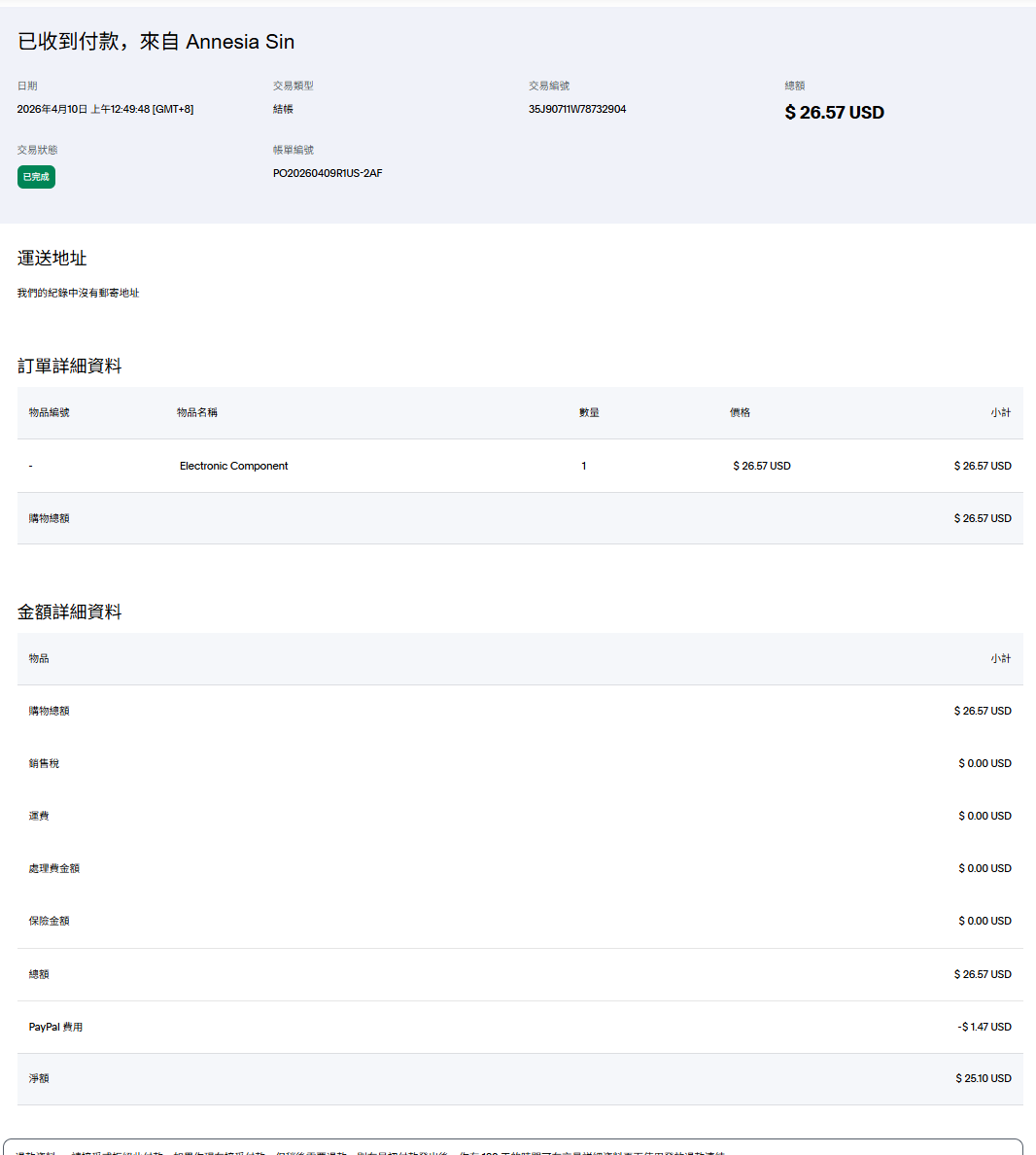Click the 金額詳細資料 section heading
Viewport: 1036px width, 1155px height.
(70, 612)
